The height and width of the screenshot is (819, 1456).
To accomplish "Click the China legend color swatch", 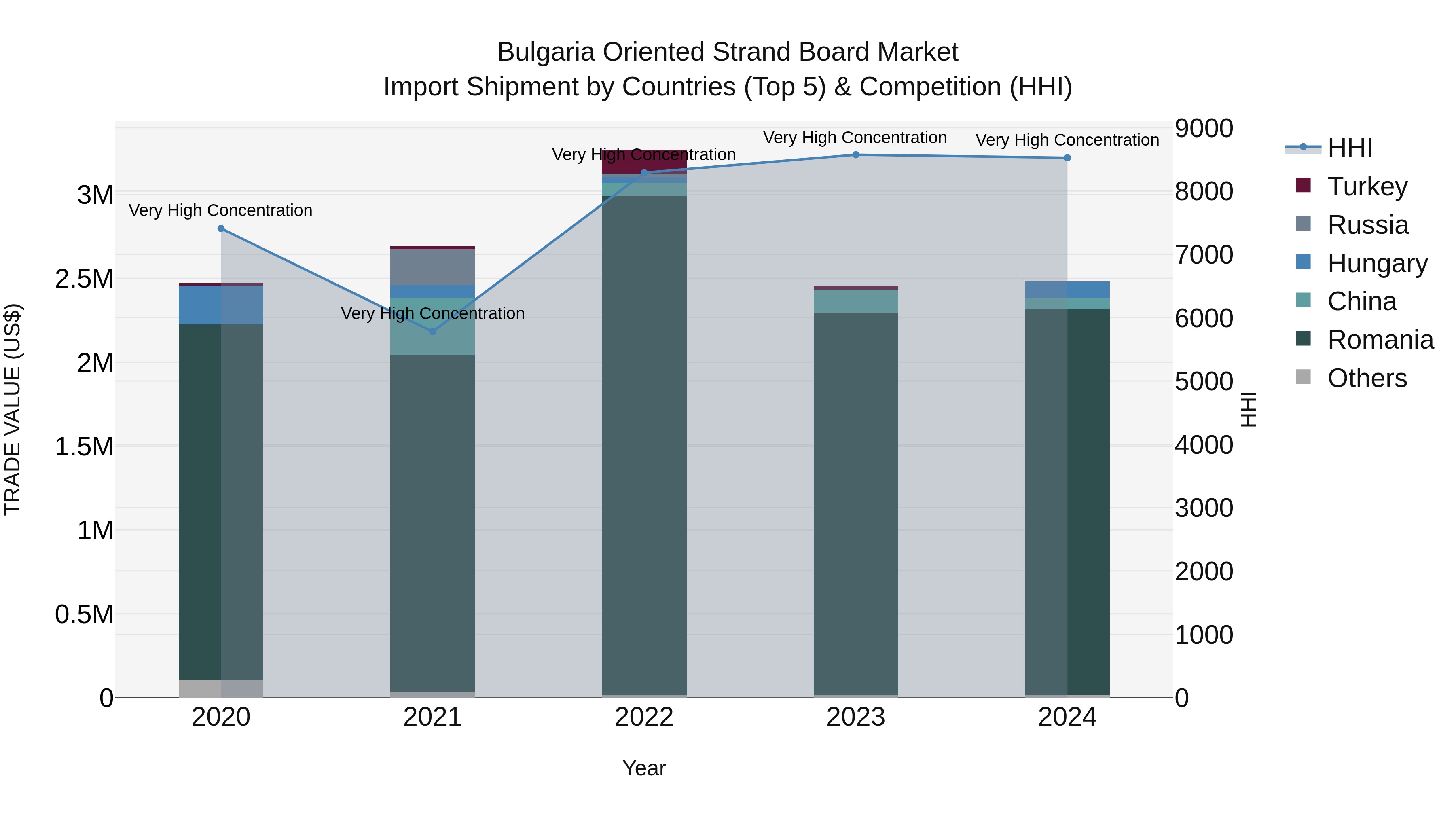I will point(1304,300).
